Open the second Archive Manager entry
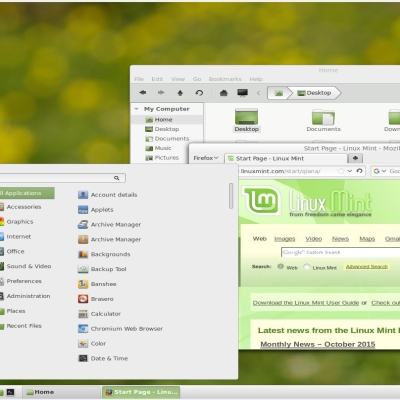The height and width of the screenshot is (400, 400). [x=109, y=239]
